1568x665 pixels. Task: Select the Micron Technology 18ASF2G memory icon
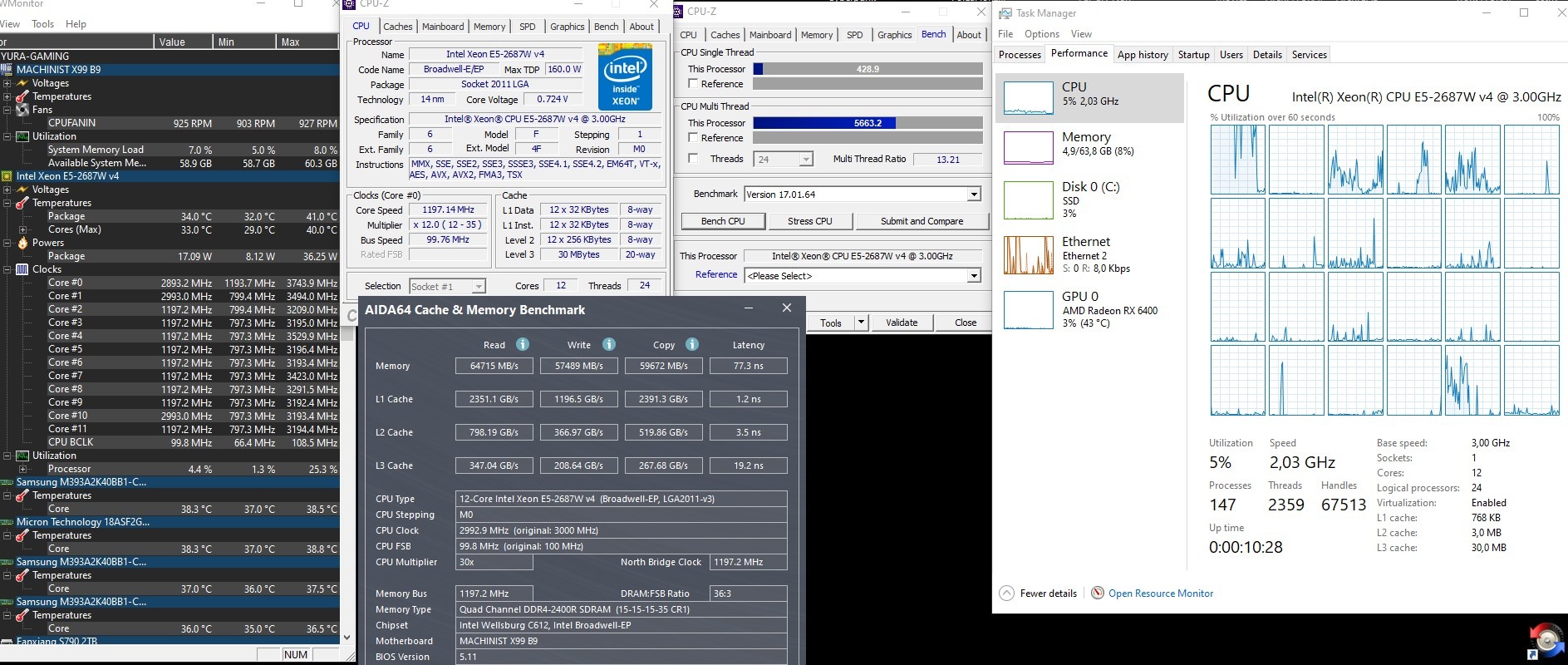point(7,522)
